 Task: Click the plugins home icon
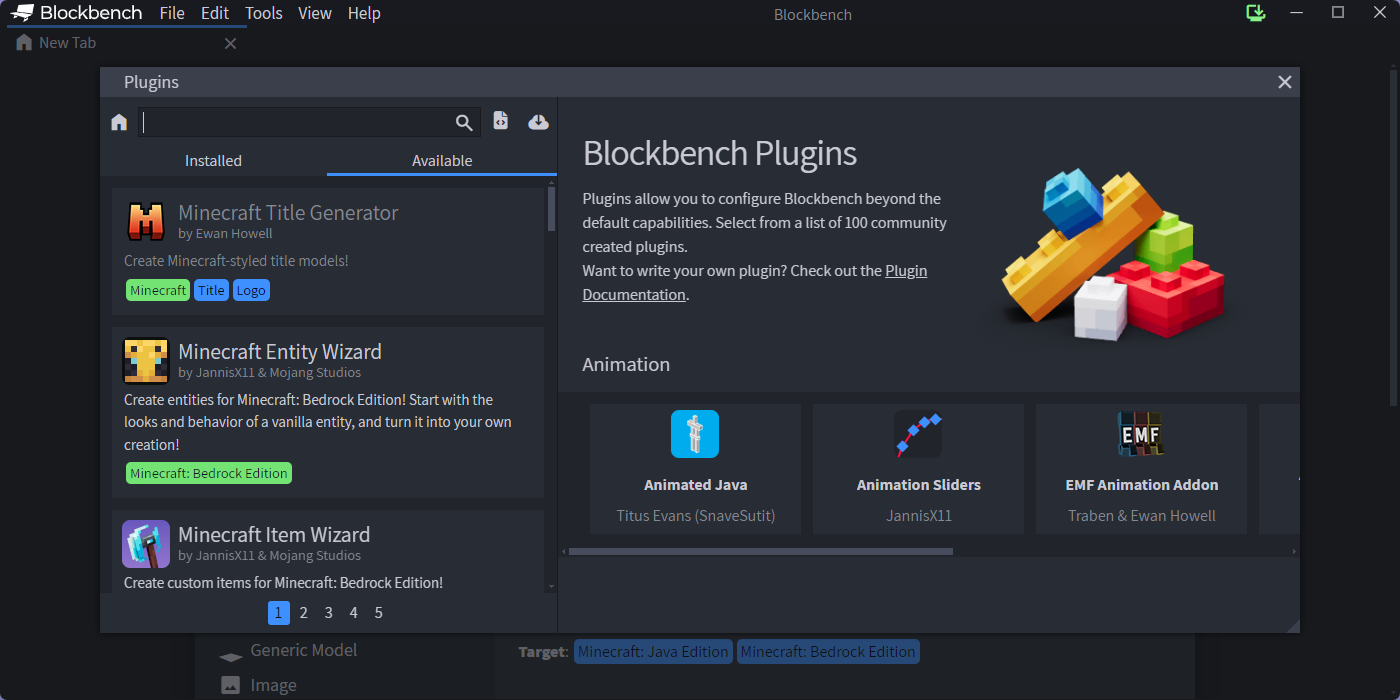[119, 122]
